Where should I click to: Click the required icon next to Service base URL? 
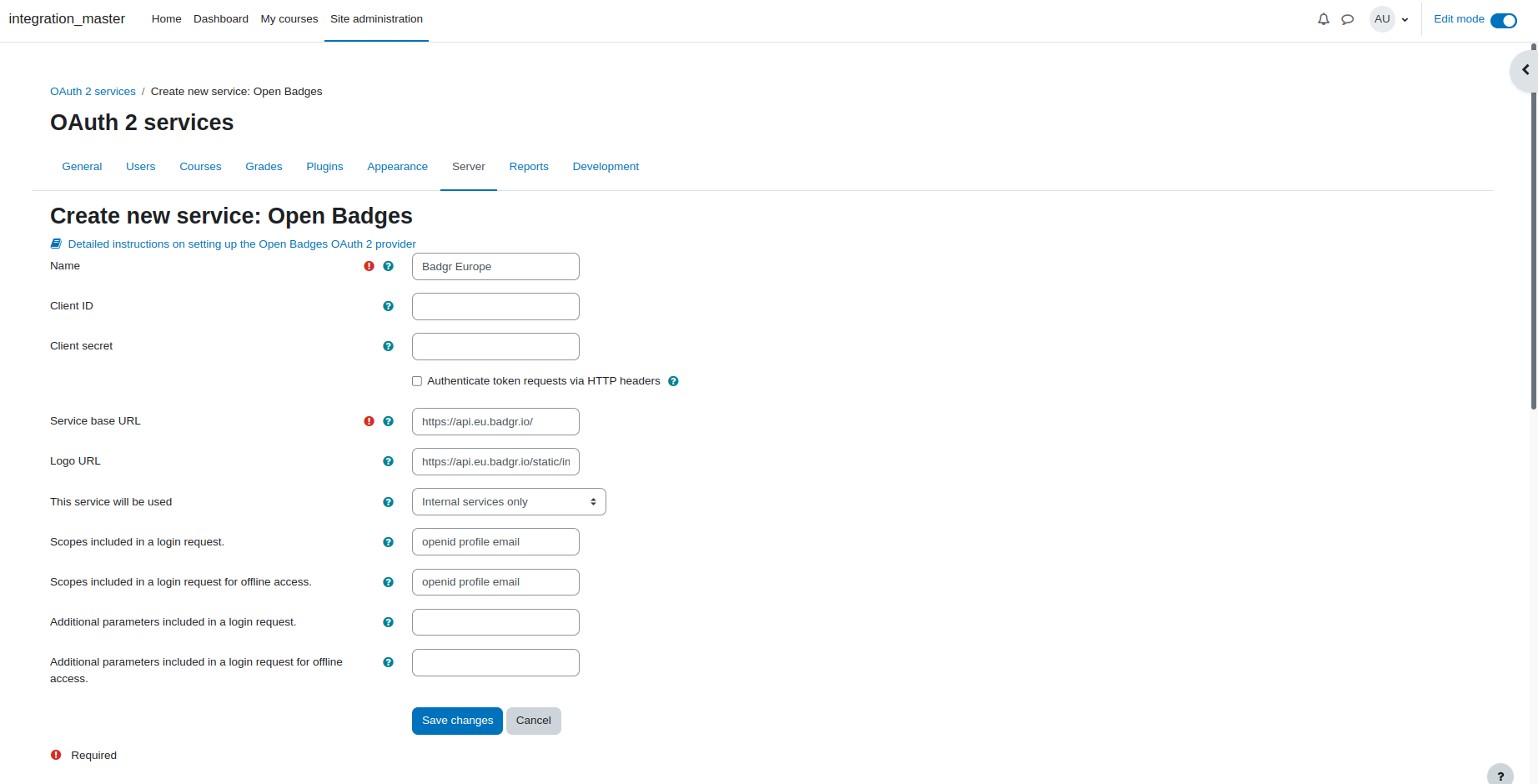pyautogui.click(x=369, y=421)
